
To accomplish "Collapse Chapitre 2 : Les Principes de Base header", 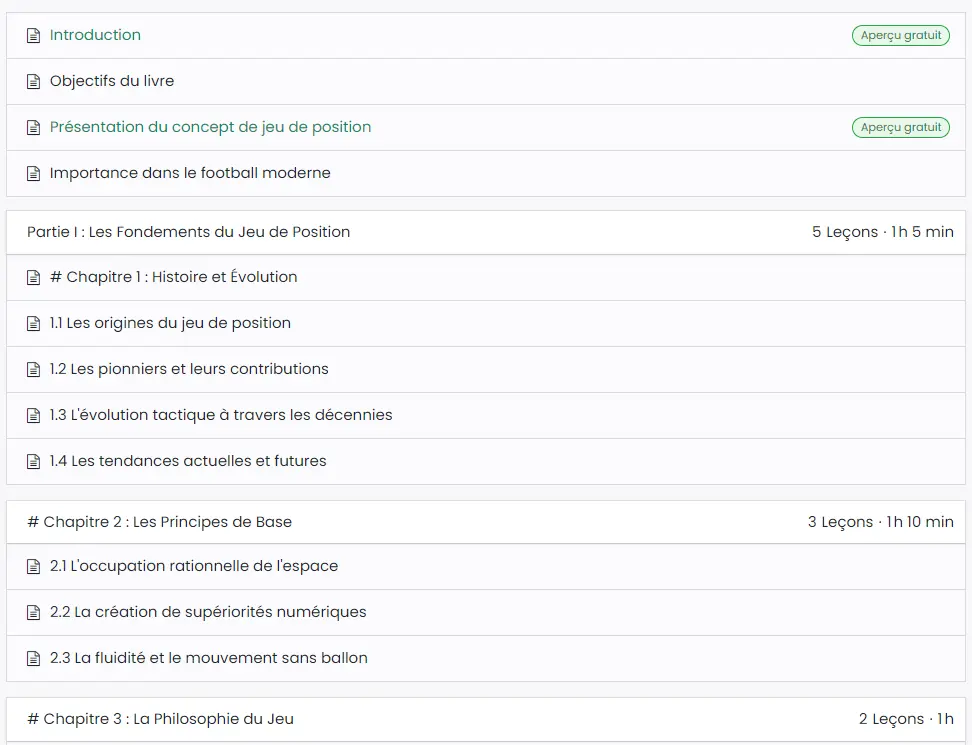I will coord(486,522).
